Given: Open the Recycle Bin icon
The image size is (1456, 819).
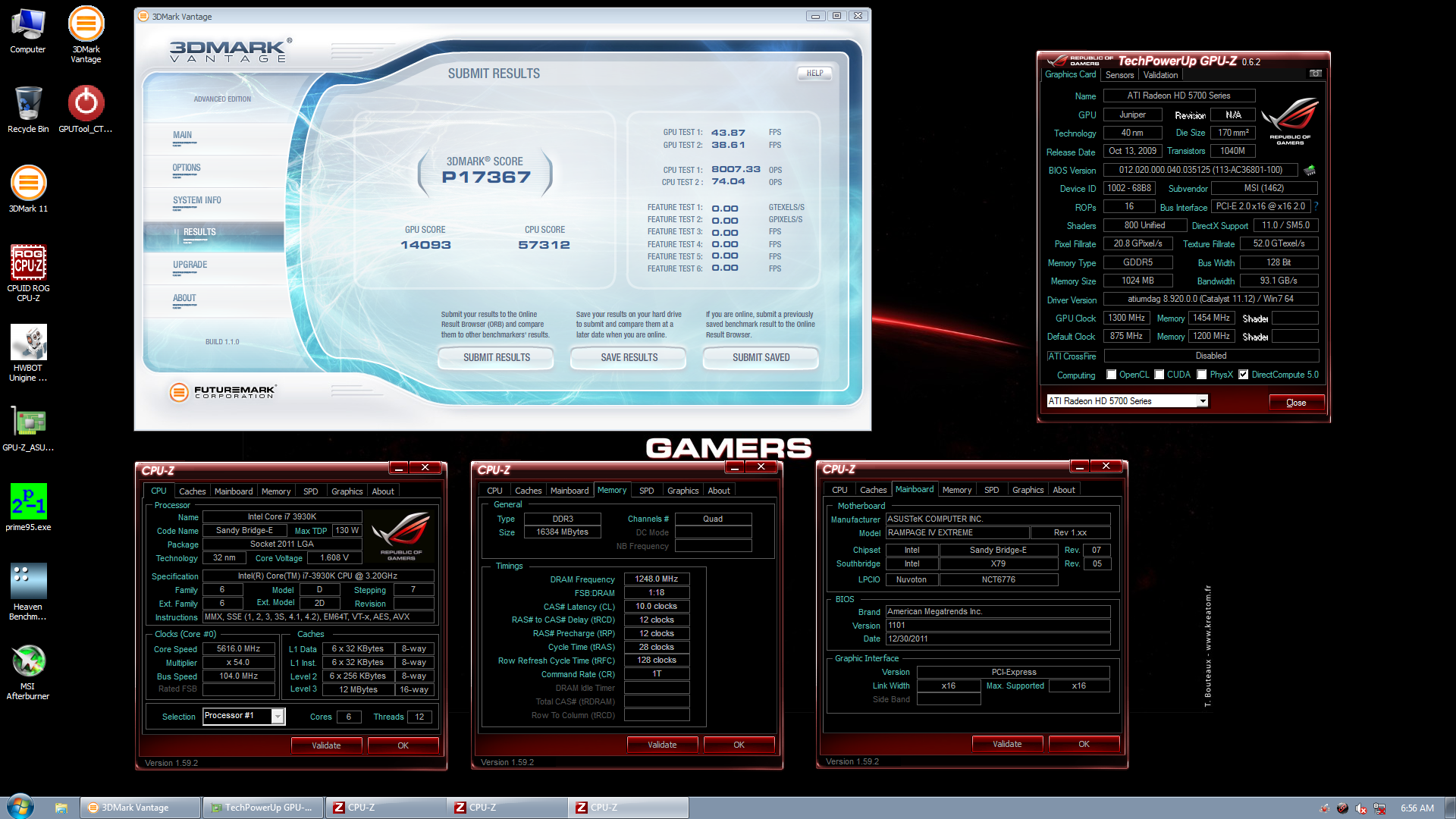Looking at the screenshot, I should coord(28,109).
